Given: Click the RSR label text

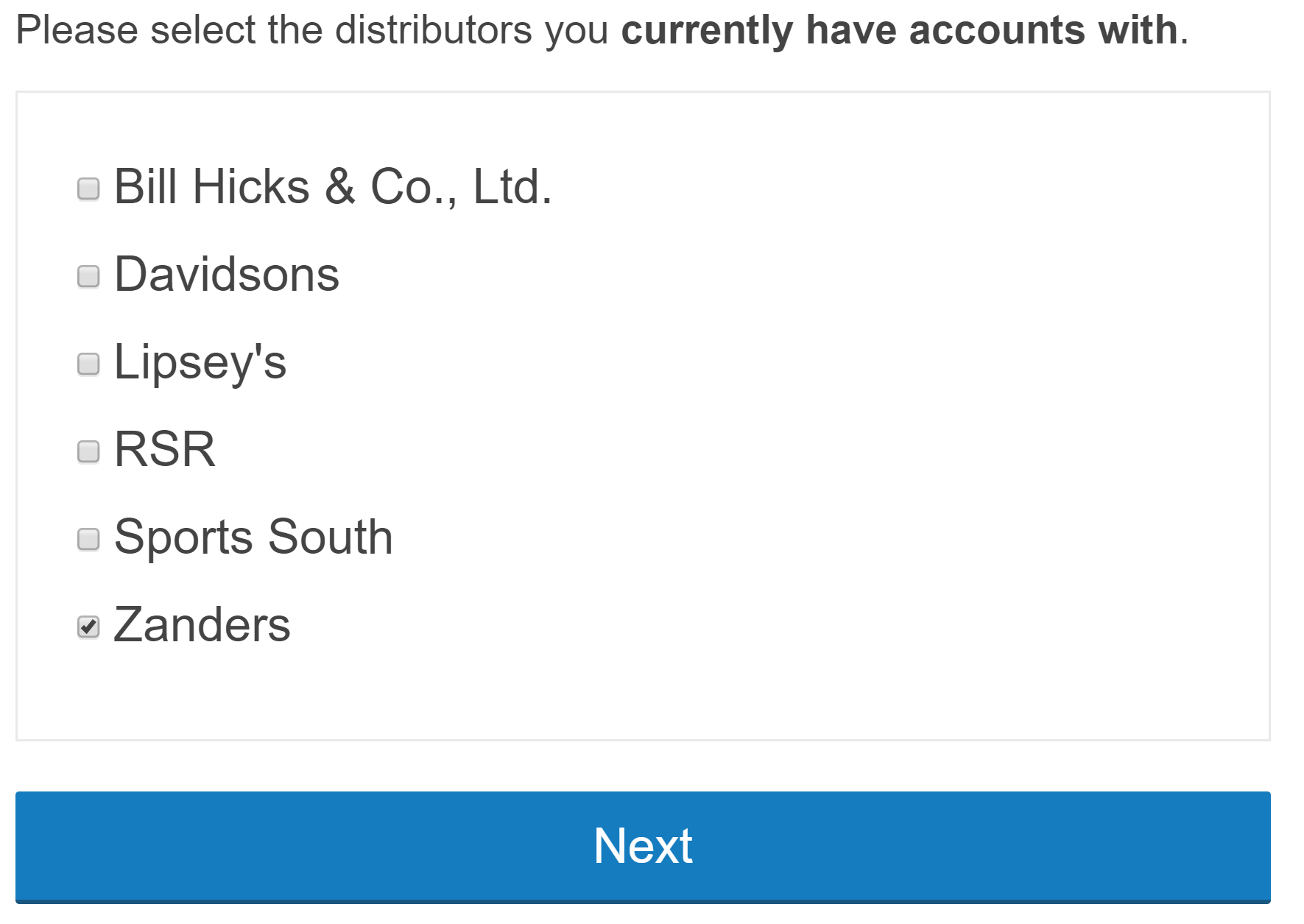Looking at the screenshot, I should click(x=165, y=450).
